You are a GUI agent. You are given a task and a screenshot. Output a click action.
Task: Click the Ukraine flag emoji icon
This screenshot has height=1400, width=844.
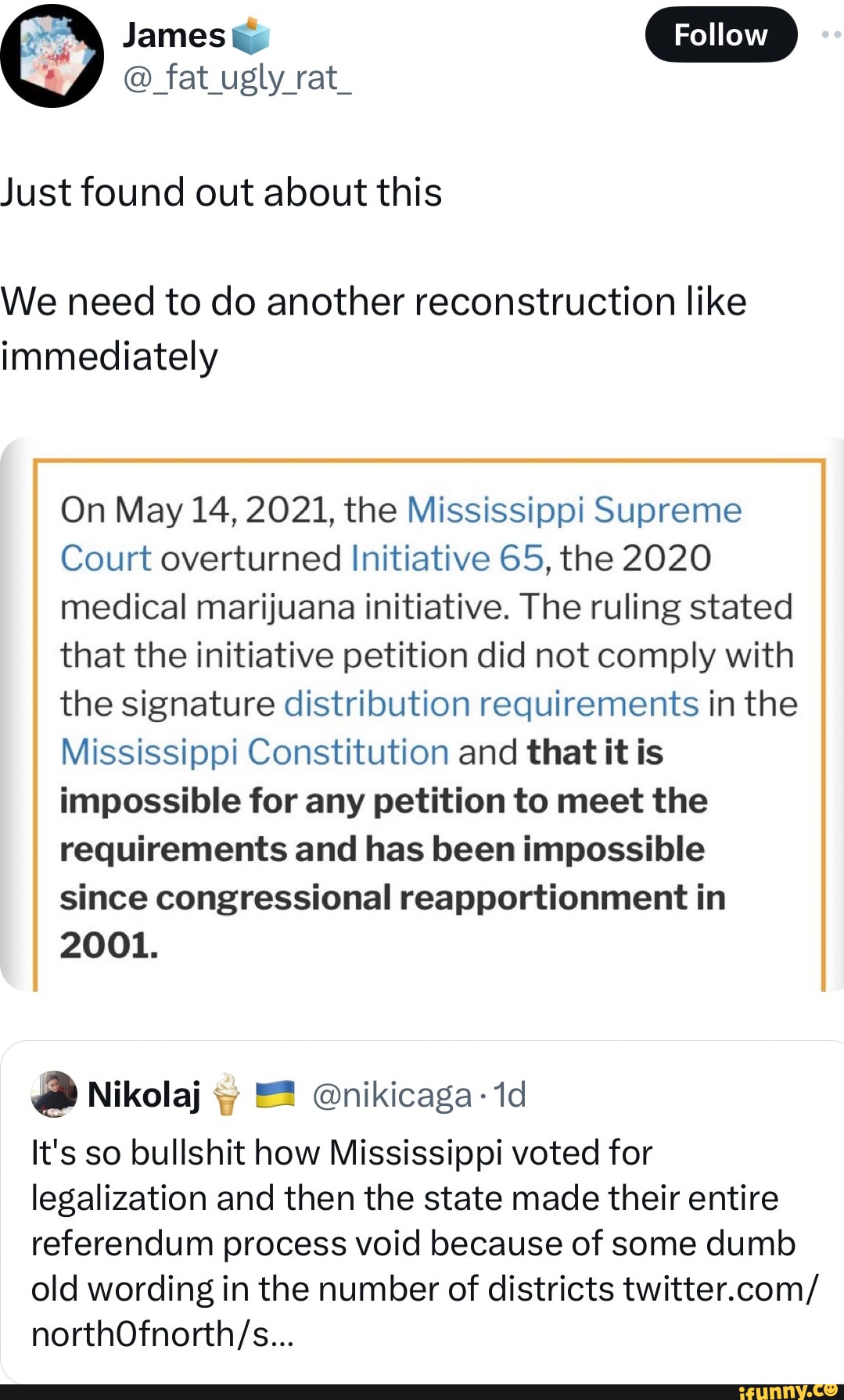click(275, 1093)
